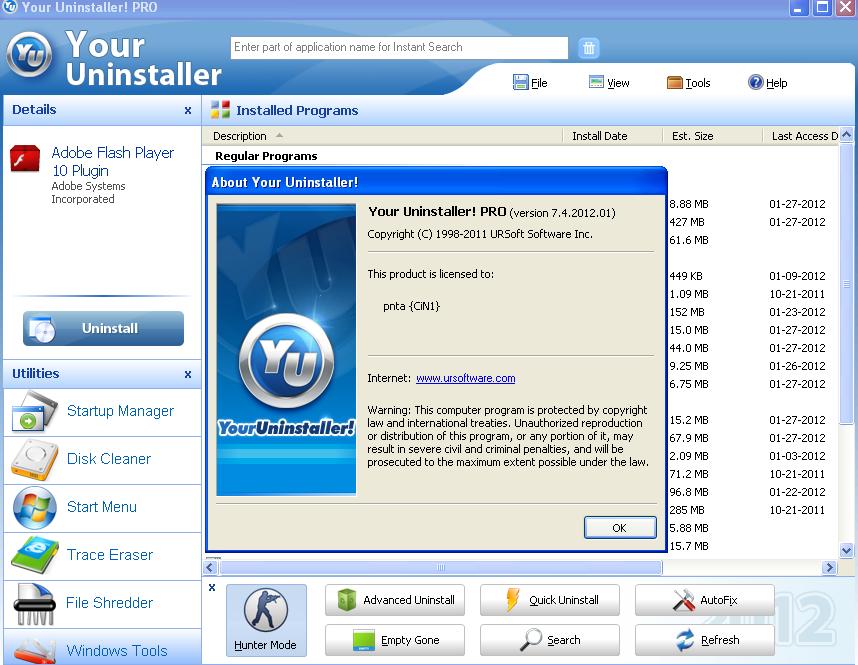Click the Your Uninstaller YU logo
Viewport: 858px width, 665px height.
30,55
